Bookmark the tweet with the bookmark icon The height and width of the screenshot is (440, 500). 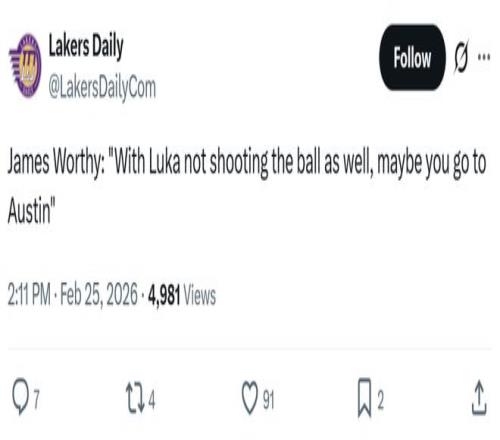click(x=364, y=397)
